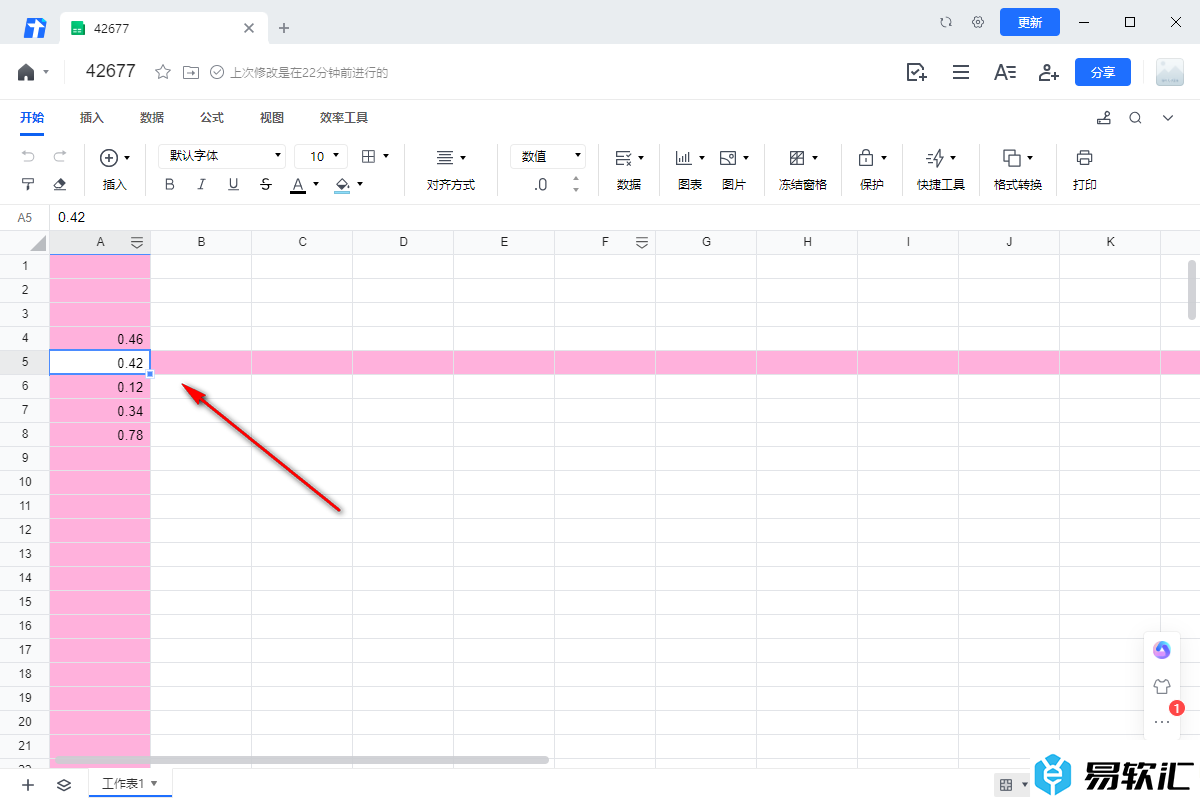
Task: Open the sheet list layers icon
Action: [64, 785]
